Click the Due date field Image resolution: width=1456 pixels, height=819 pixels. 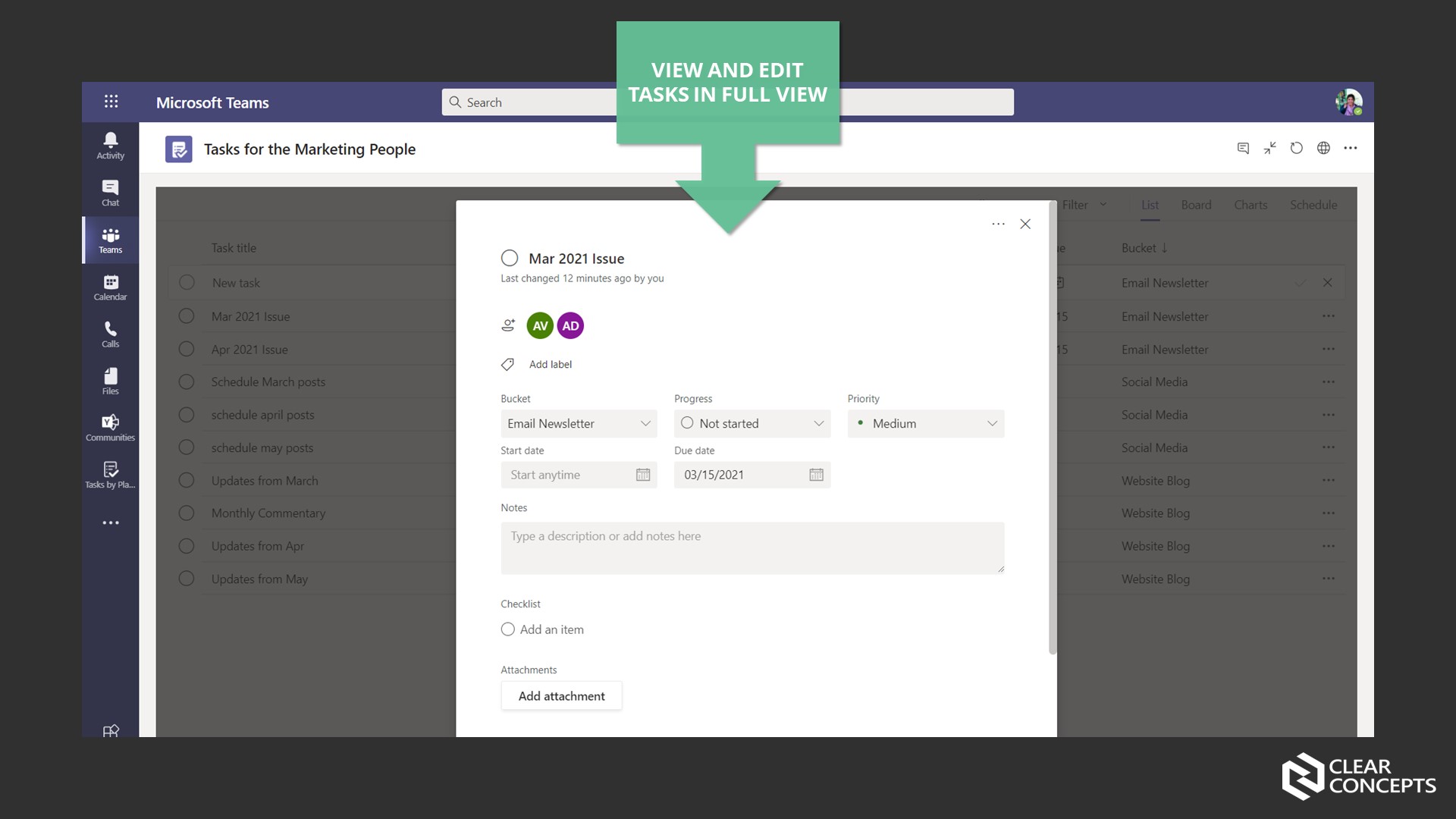pyautogui.click(x=752, y=475)
